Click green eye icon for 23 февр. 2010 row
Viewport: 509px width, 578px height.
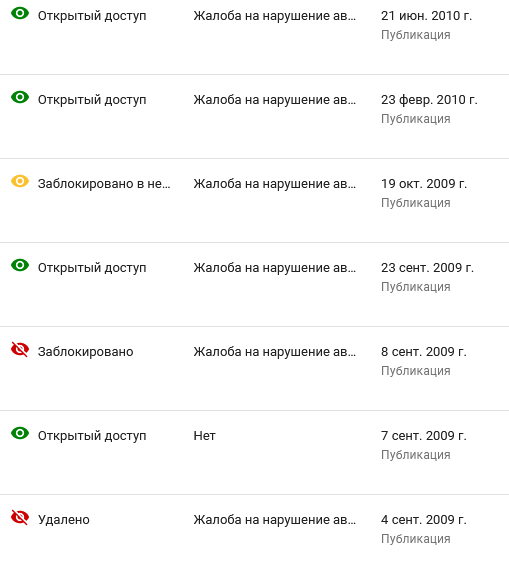[x=20, y=98]
